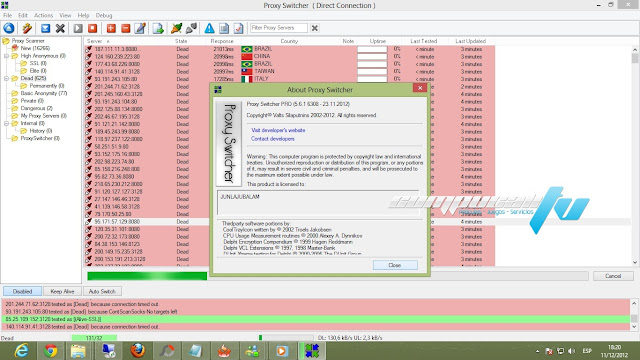Click the Cancel button beside progress bar
Screen dimensions: 640x360
tap(613, 276)
